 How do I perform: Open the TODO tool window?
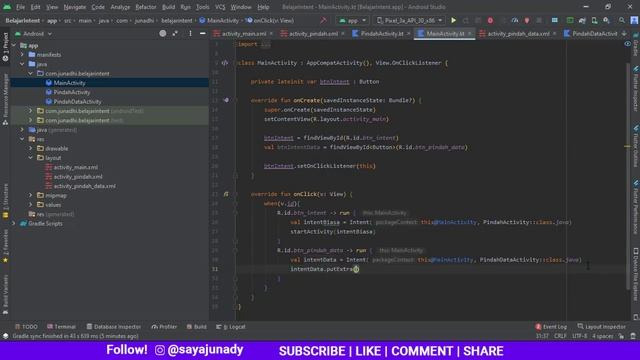tap(26, 327)
